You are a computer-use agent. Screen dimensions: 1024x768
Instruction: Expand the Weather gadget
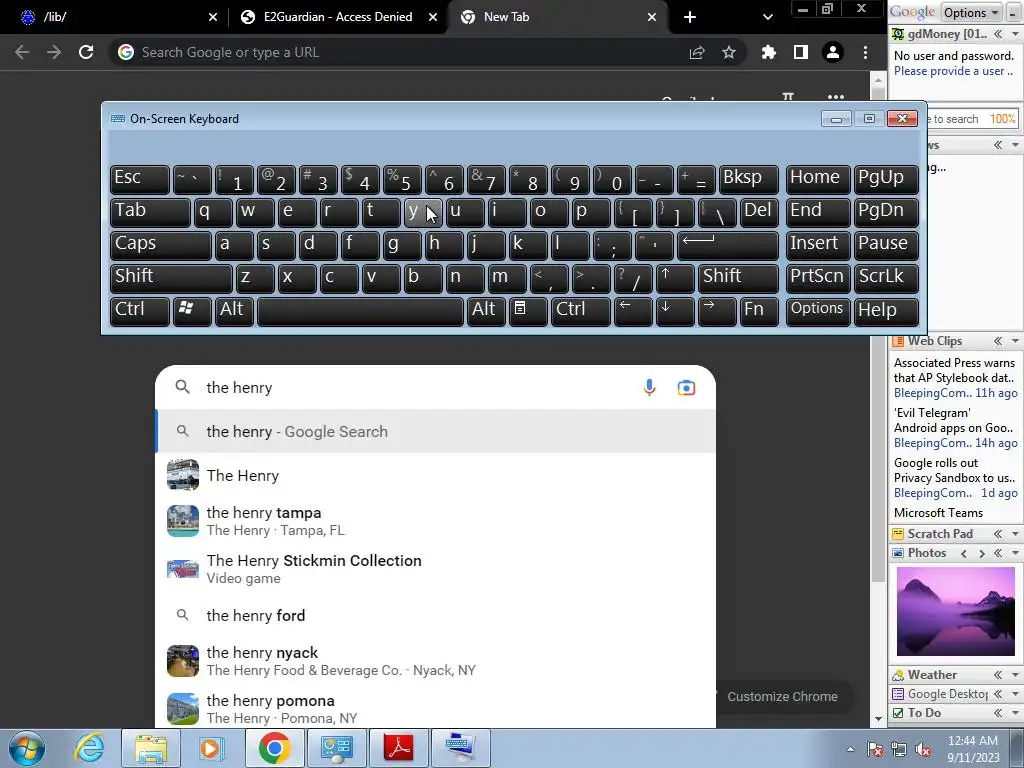pos(998,675)
